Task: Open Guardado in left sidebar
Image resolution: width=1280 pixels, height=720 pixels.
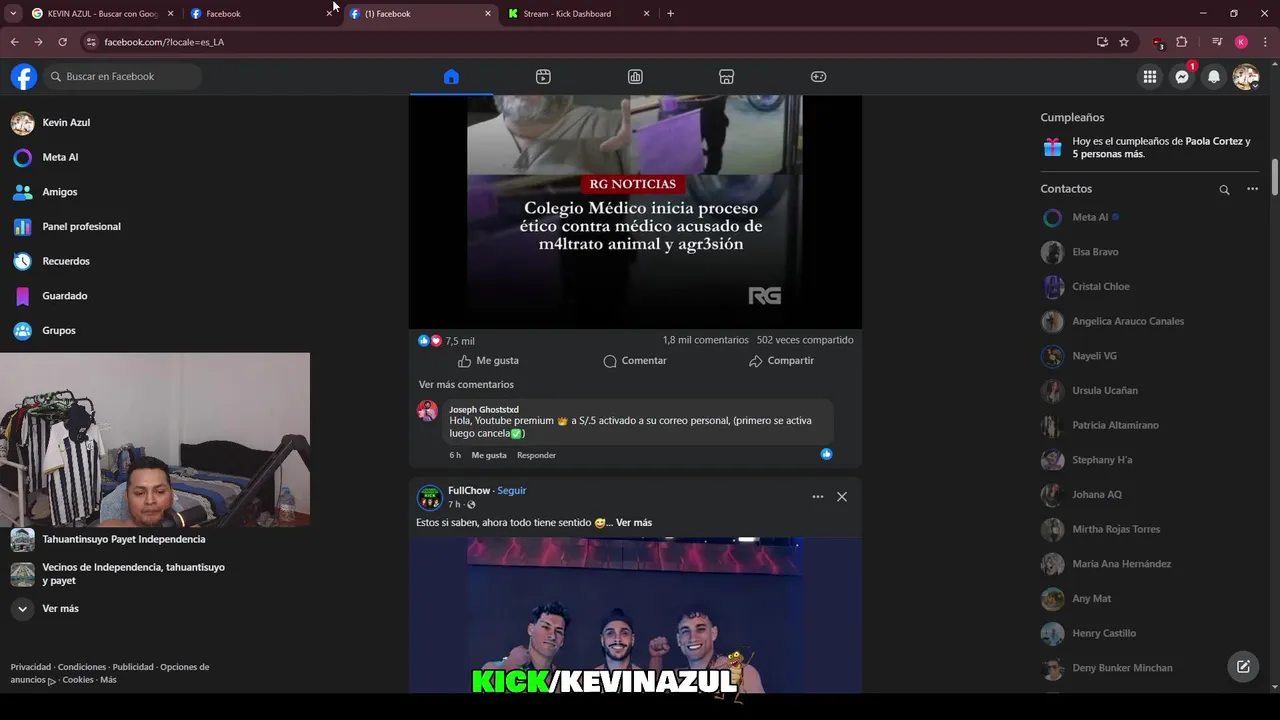Action: coord(64,296)
